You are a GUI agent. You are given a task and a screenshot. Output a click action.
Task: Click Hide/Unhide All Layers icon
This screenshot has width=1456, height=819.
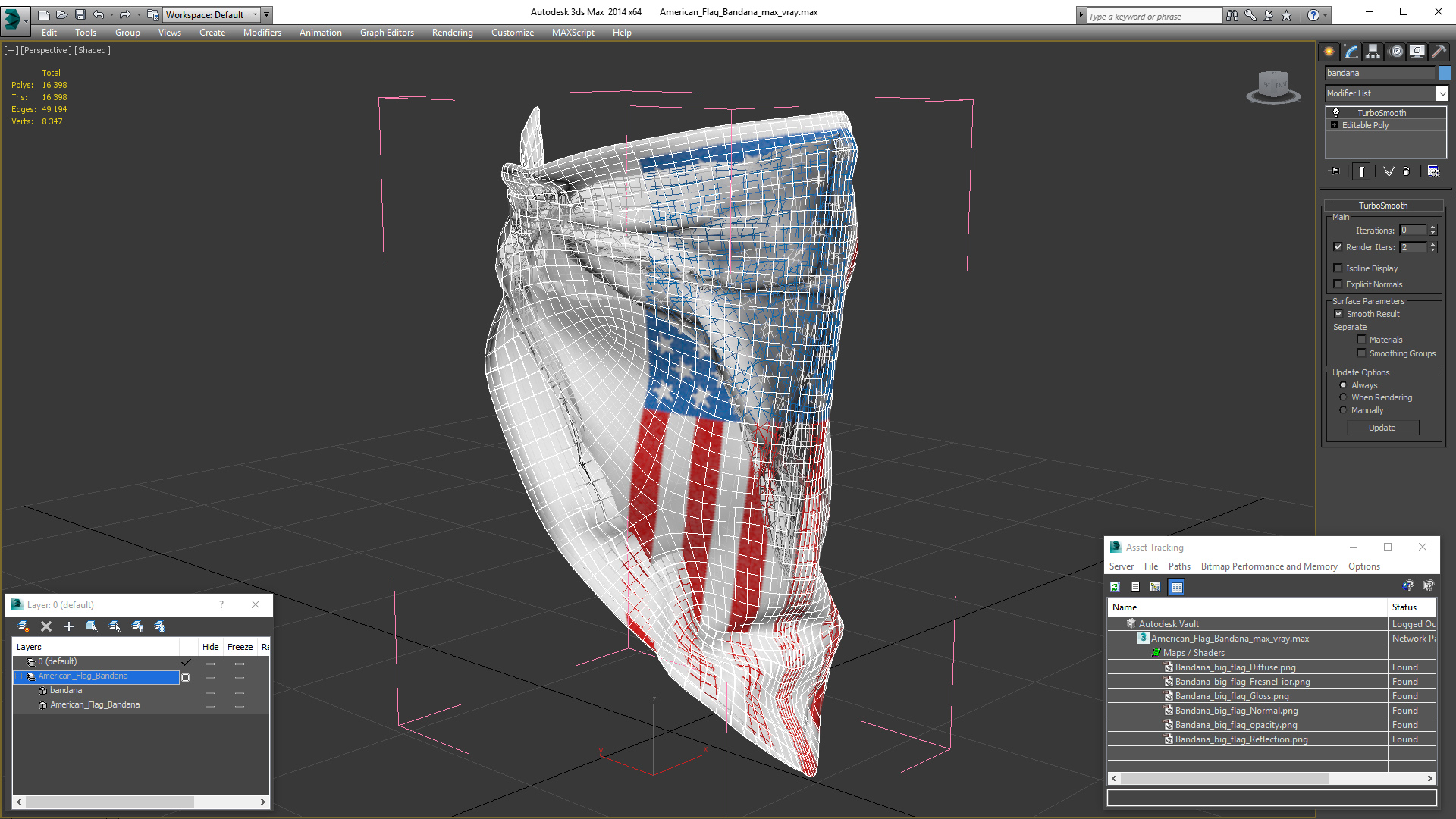pyautogui.click(x=137, y=626)
